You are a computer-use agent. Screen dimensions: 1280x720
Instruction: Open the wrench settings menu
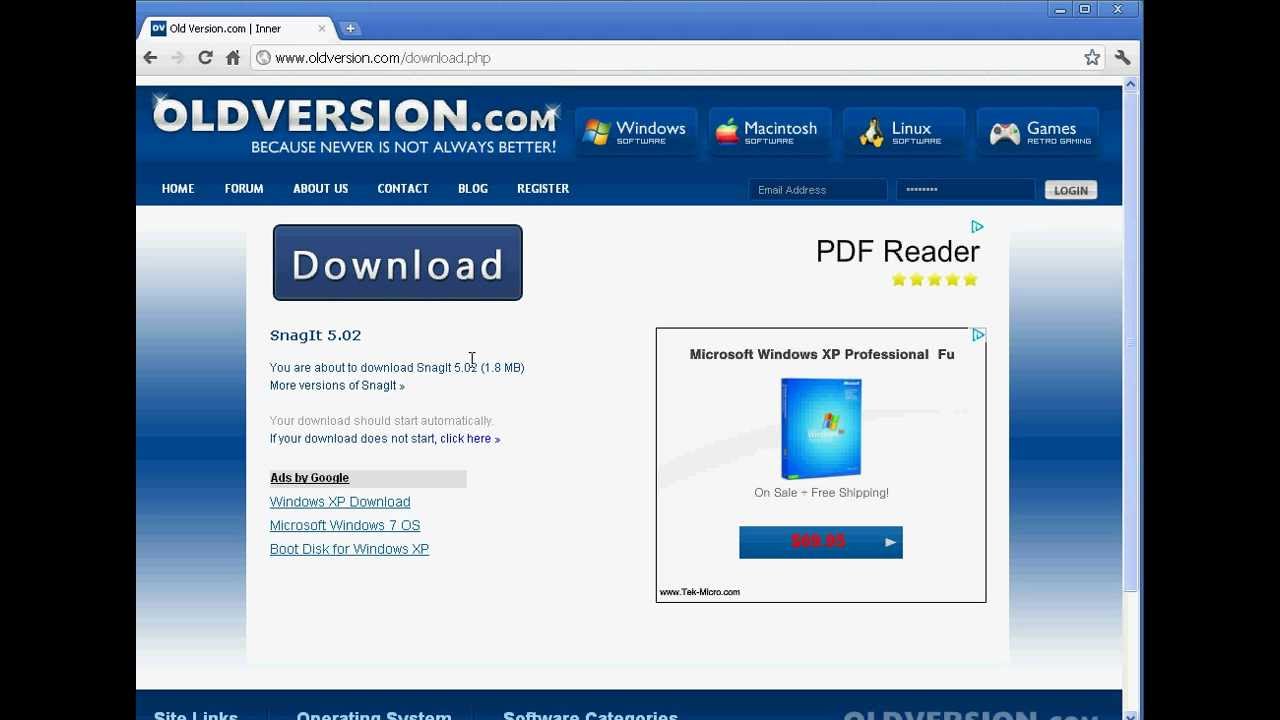coord(1122,58)
